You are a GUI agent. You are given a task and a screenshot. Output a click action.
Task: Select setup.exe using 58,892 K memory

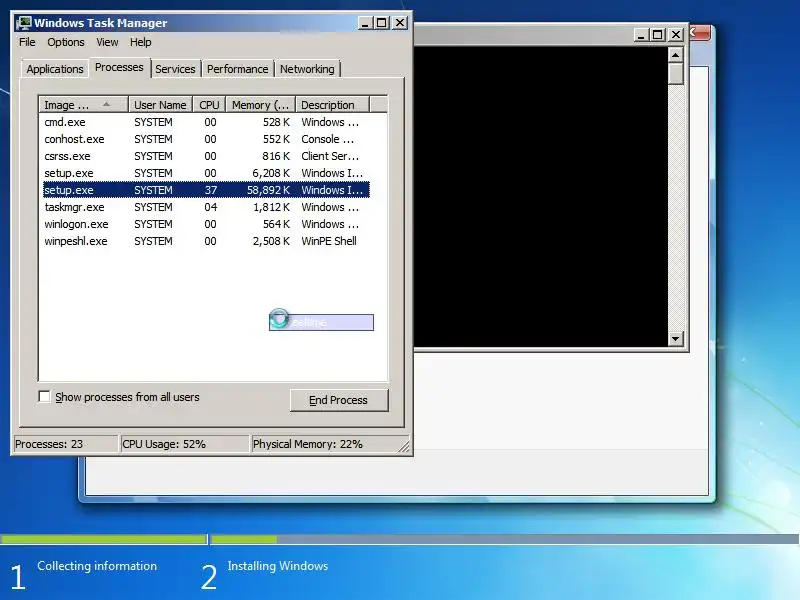[206, 190]
